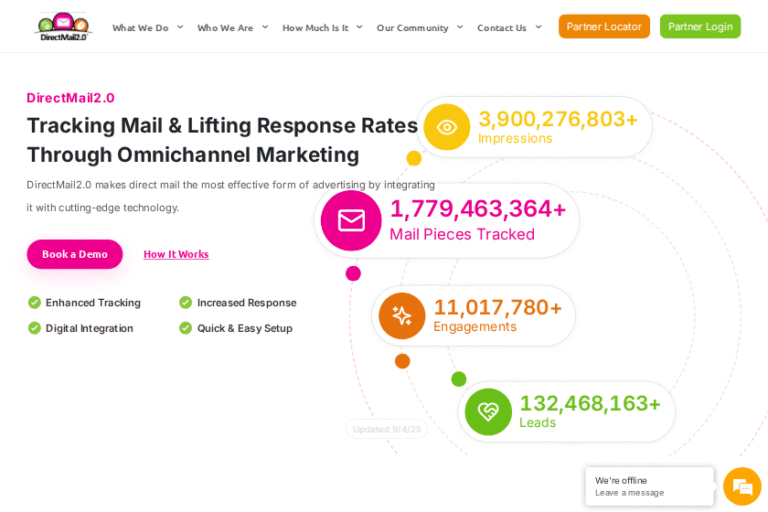Click the green heart Leads icon
This screenshot has width=768, height=512.
[x=488, y=411]
